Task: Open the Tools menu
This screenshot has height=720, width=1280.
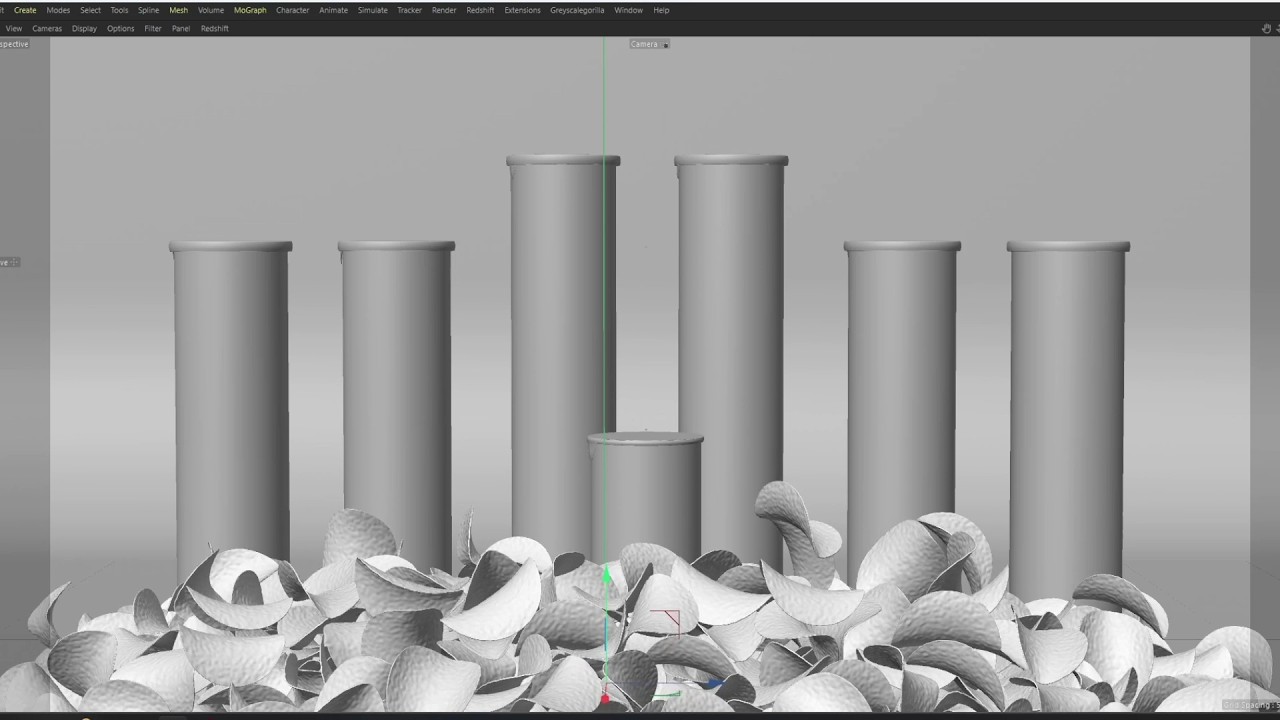Action: coord(119,10)
